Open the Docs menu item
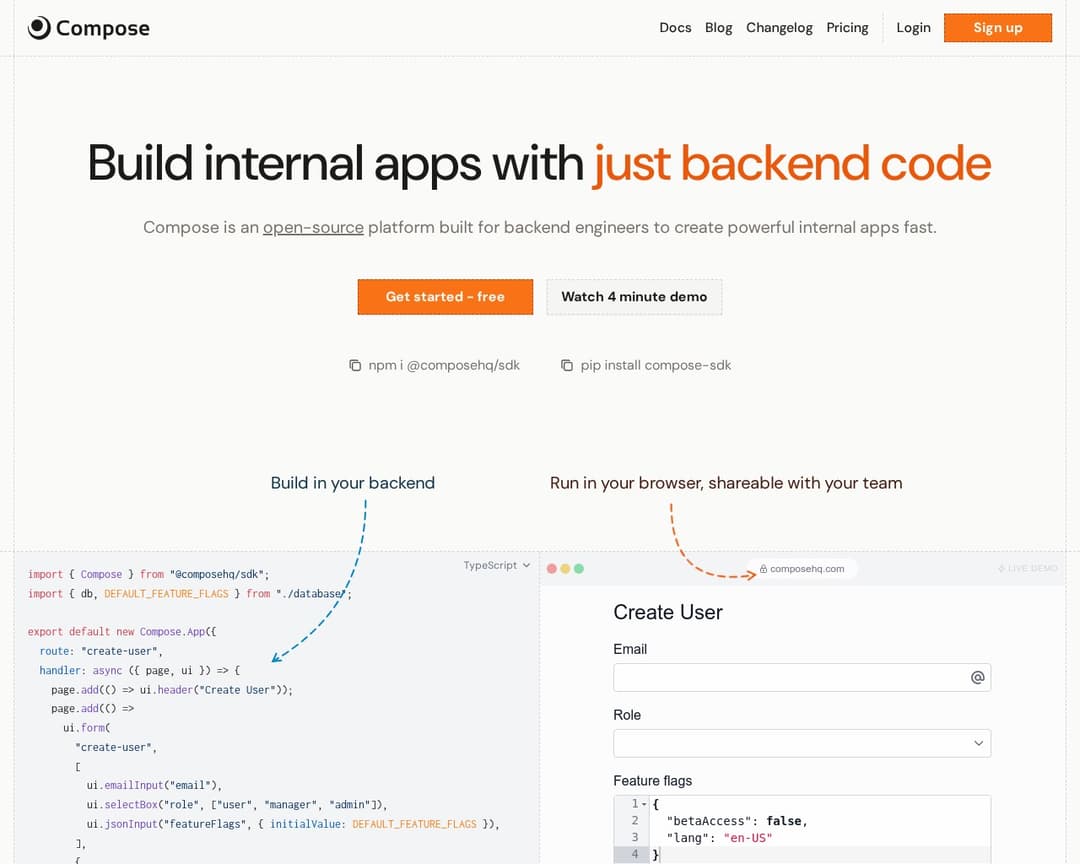The height and width of the screenshot is (864, 1080). [x=675, y=28]
